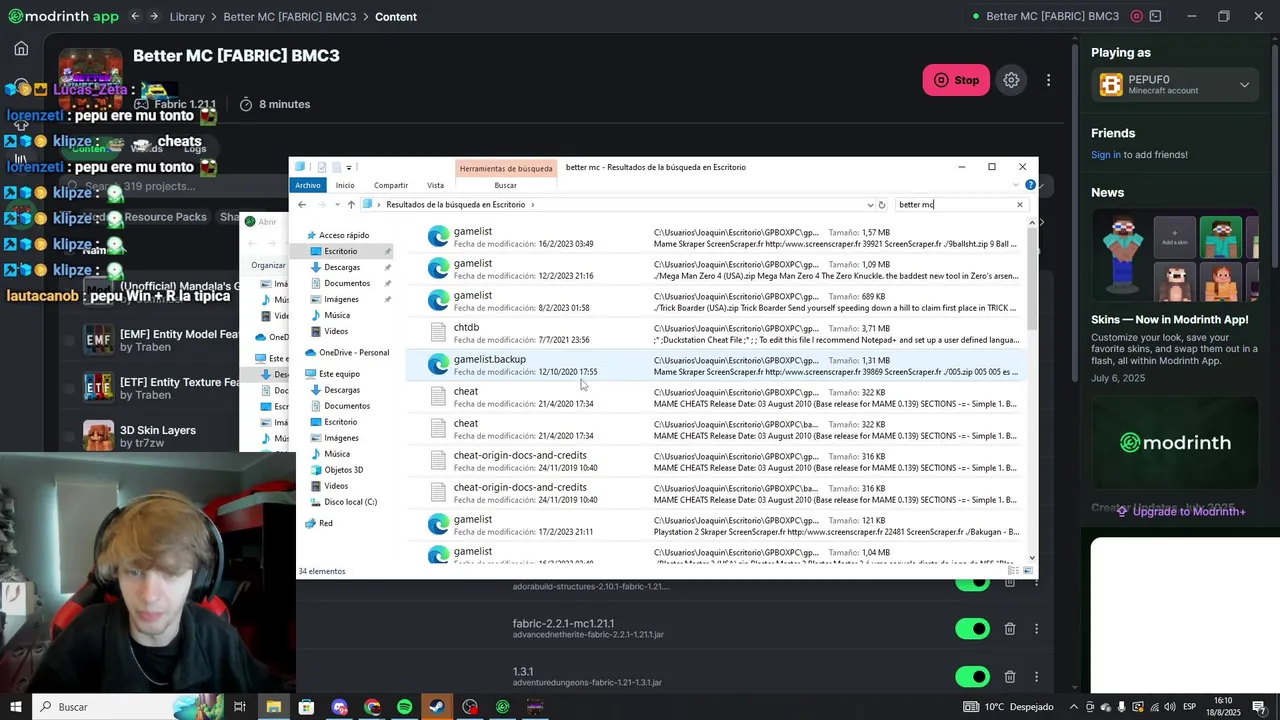The width and height of the screenshot is (1280, 720).
Task: Select OneDrive - Personal in Explorer sidebar
Action: click(353, 353)
